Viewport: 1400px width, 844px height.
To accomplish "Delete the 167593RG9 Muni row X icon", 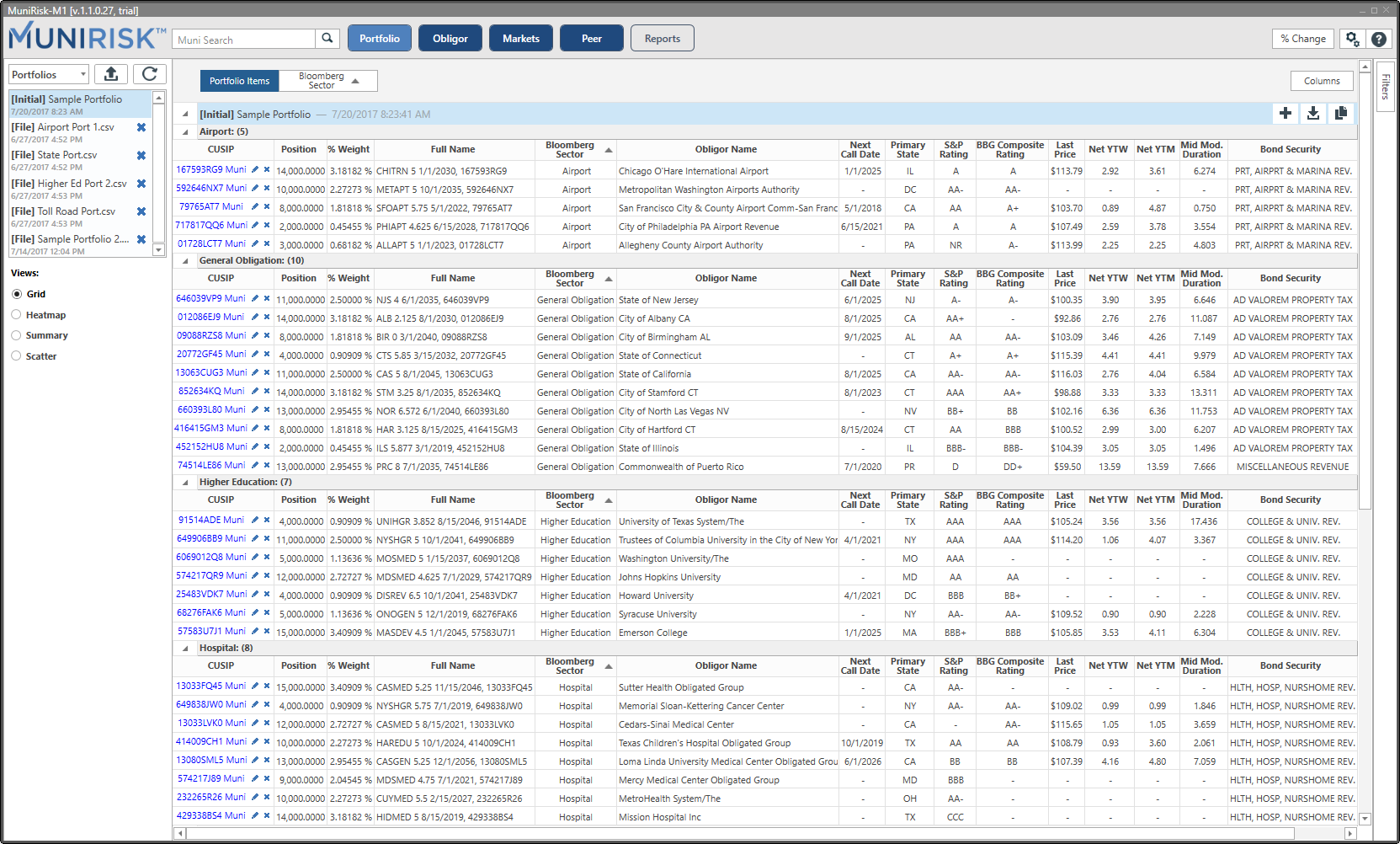I will (x=267, y=169).
